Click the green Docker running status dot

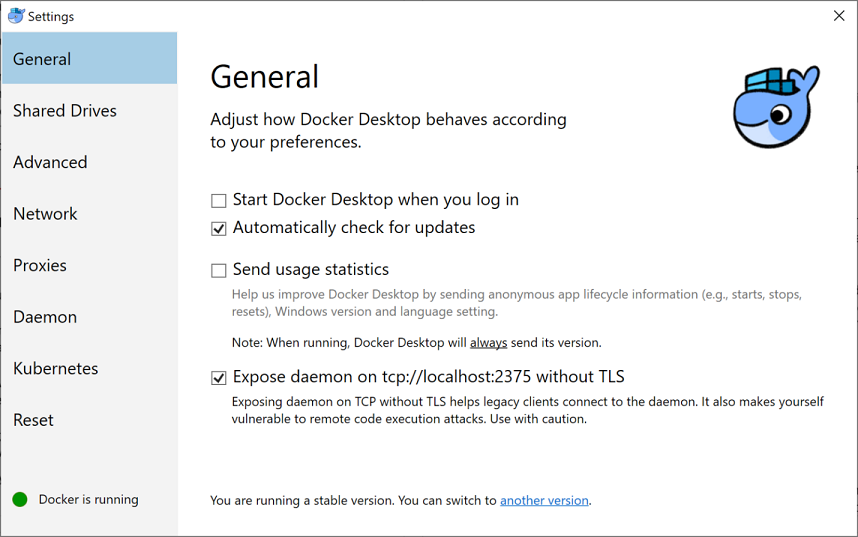tap(20, 499)
